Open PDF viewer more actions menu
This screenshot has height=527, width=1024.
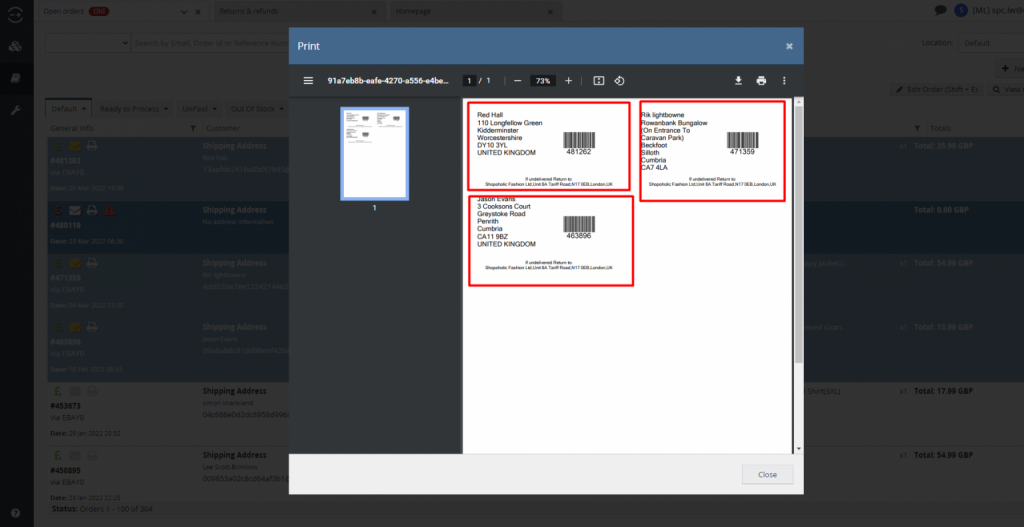[784, 81]
